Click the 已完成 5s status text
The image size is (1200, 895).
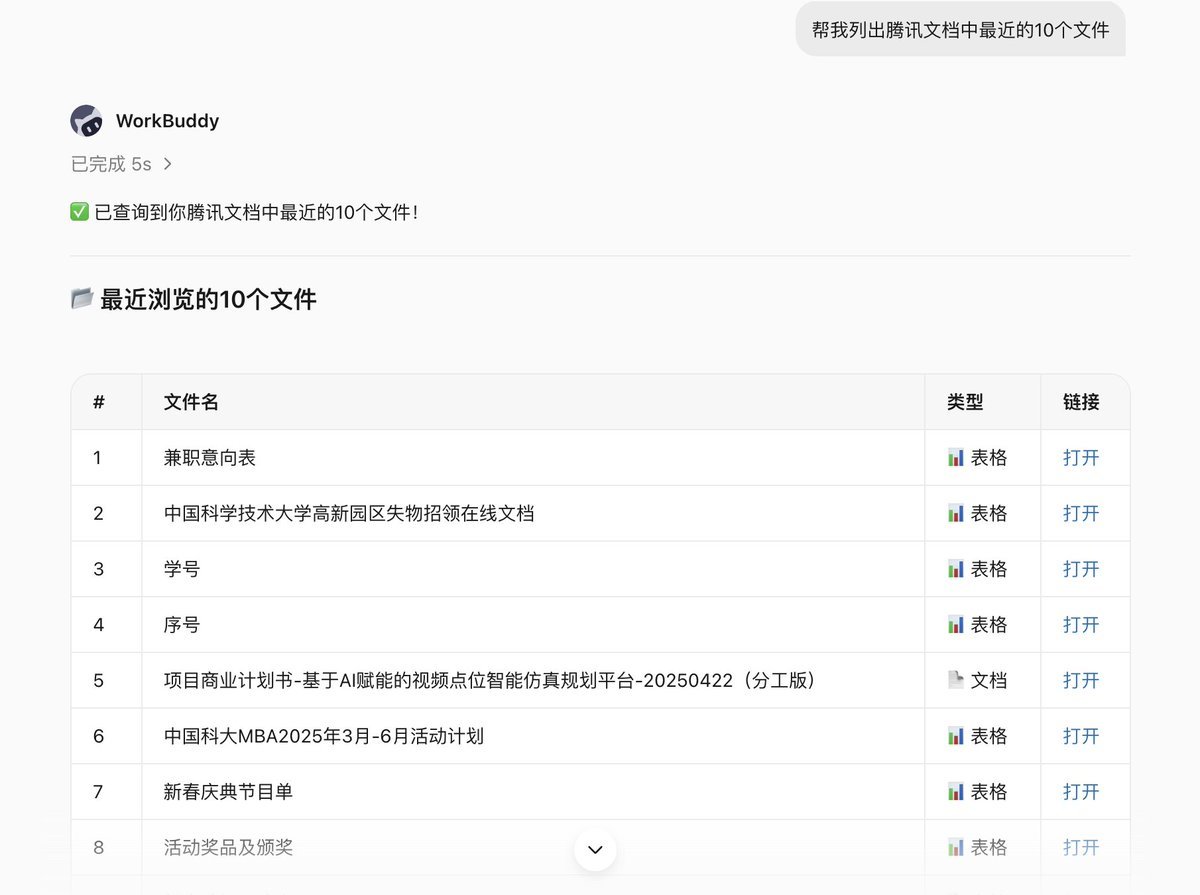coord(111,164)
